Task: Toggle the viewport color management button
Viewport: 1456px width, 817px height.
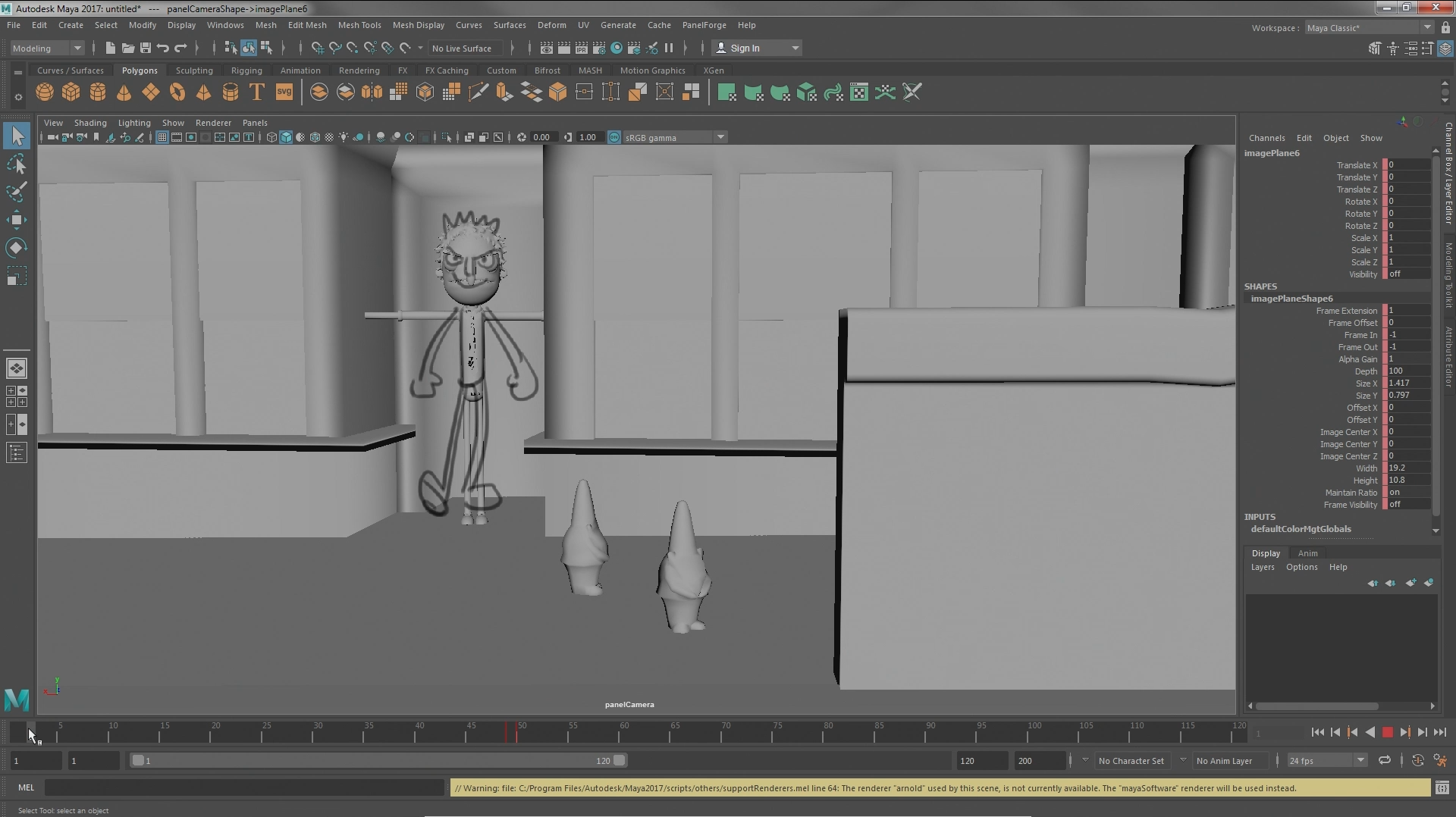Action: click(x=614, y=137)
